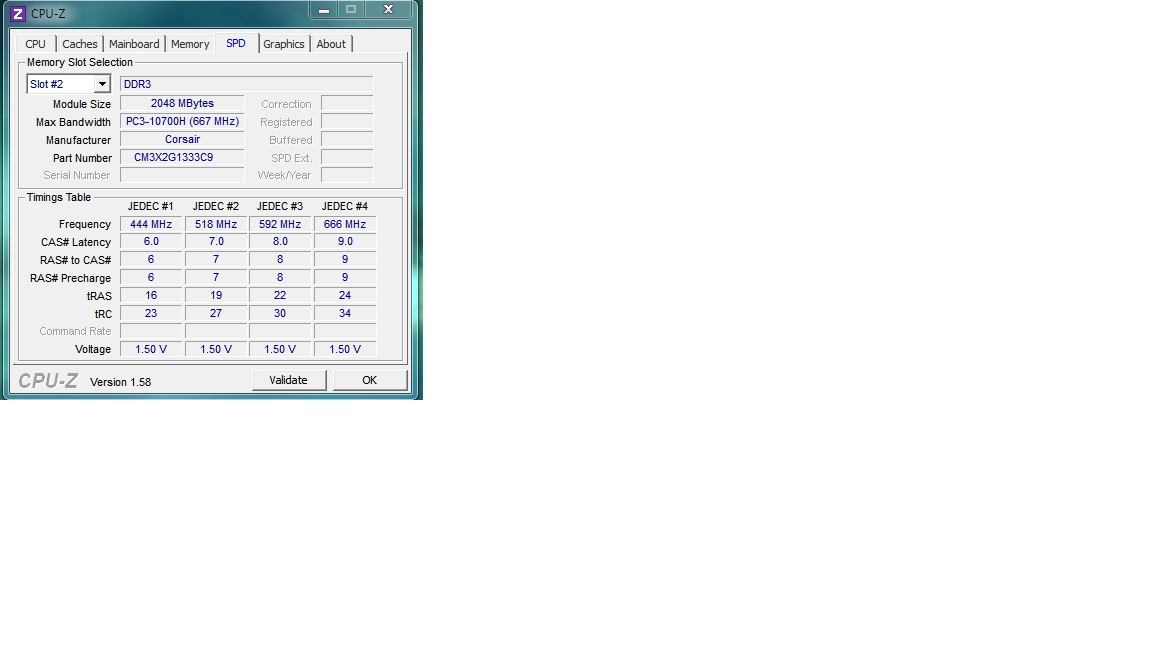Click the CPU-Z logo at bottom
Image resolution: width=1152 pixels, height=648 pixels.
click(48, 381)
